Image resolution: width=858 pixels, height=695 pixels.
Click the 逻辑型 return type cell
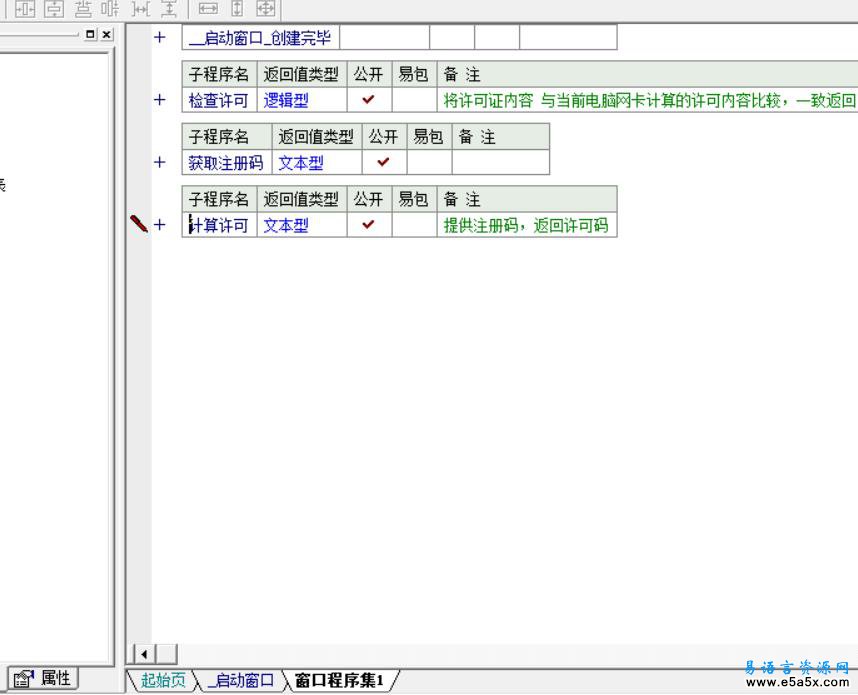302,100
